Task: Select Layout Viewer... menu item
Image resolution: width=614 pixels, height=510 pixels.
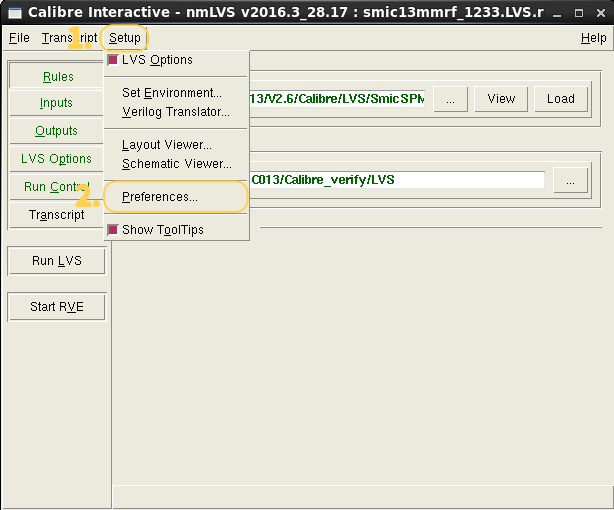Action: pos(167,145)
